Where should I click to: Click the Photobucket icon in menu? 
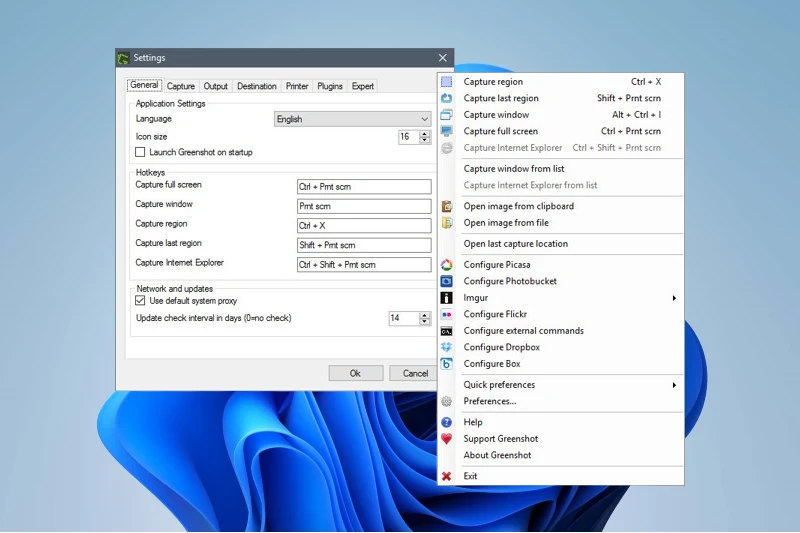click(x=446, y=281)
